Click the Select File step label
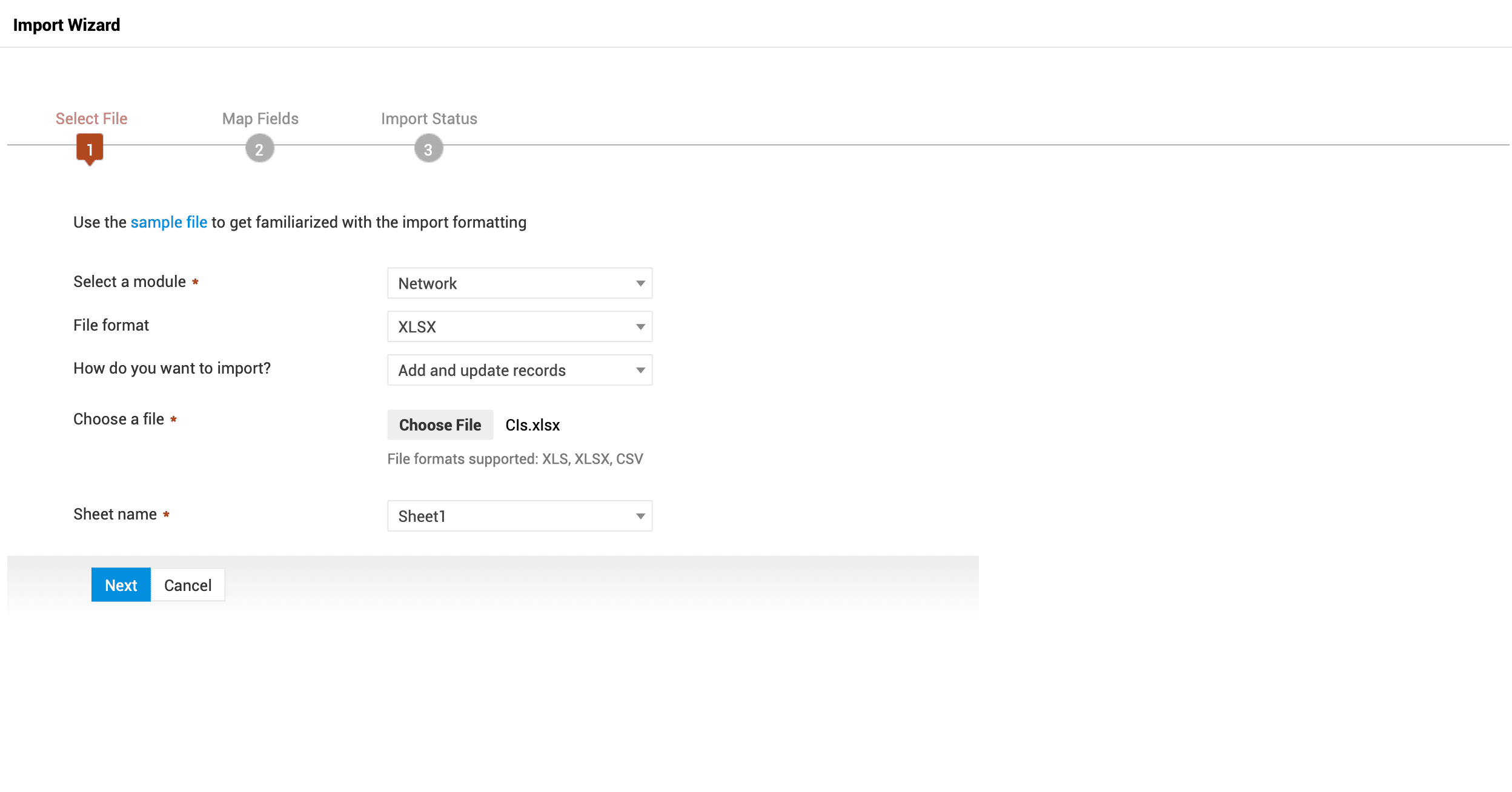Viewport: 1512px width, 792px height. click(x=91, y=119)
